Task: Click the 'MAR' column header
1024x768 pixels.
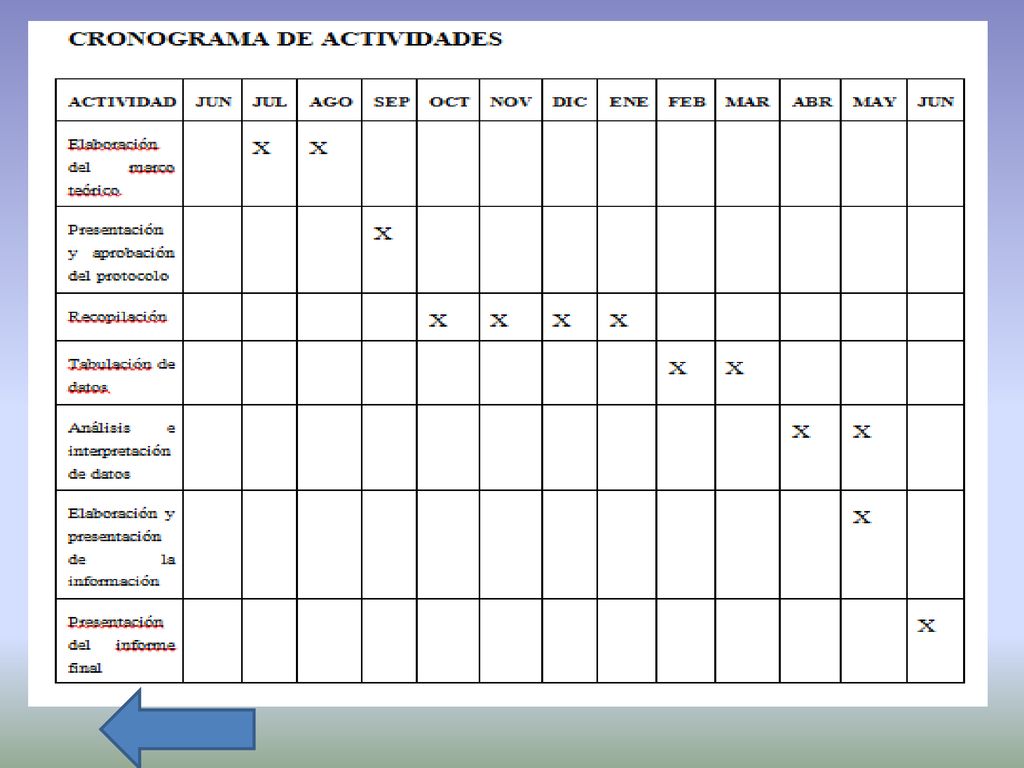Action: point(748,102)
